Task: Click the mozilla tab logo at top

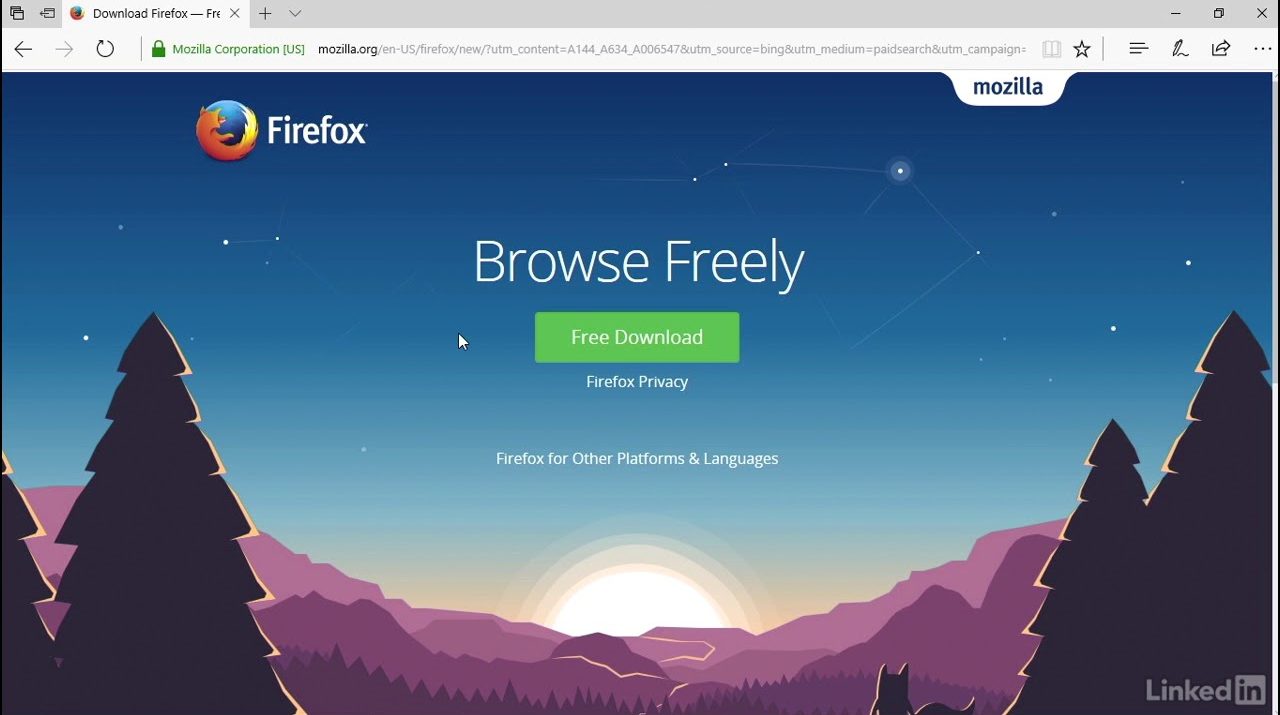Action: coord(1008,87)
